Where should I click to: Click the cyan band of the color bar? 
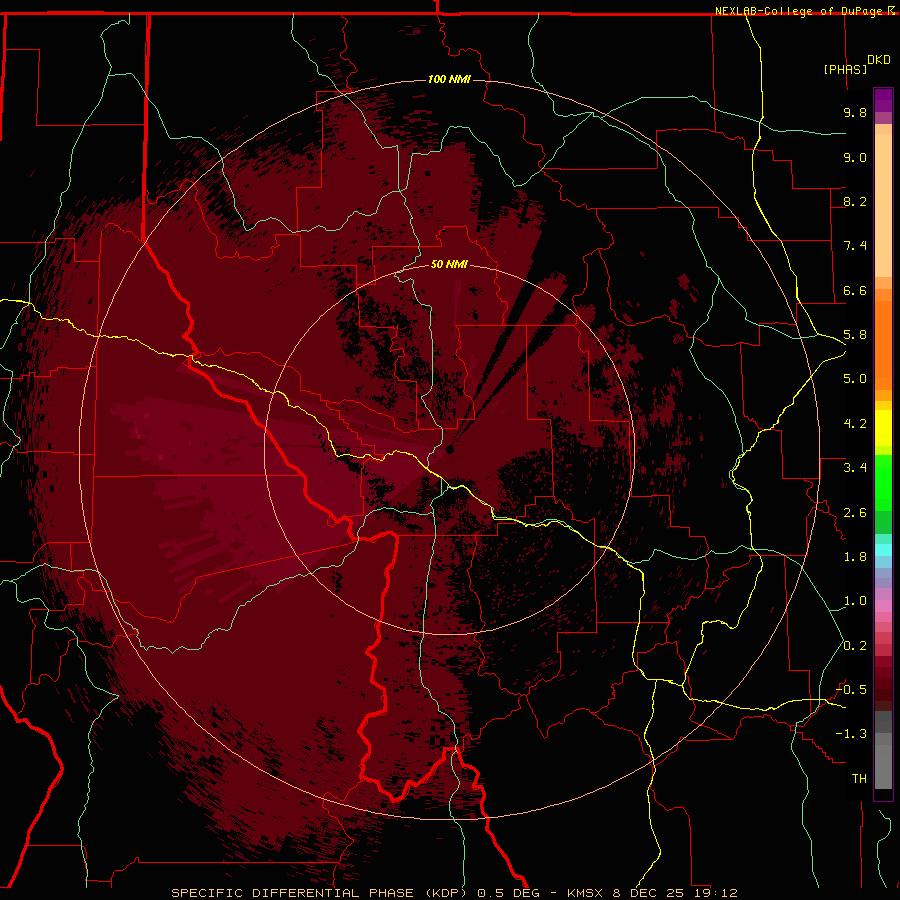point(883,549)
